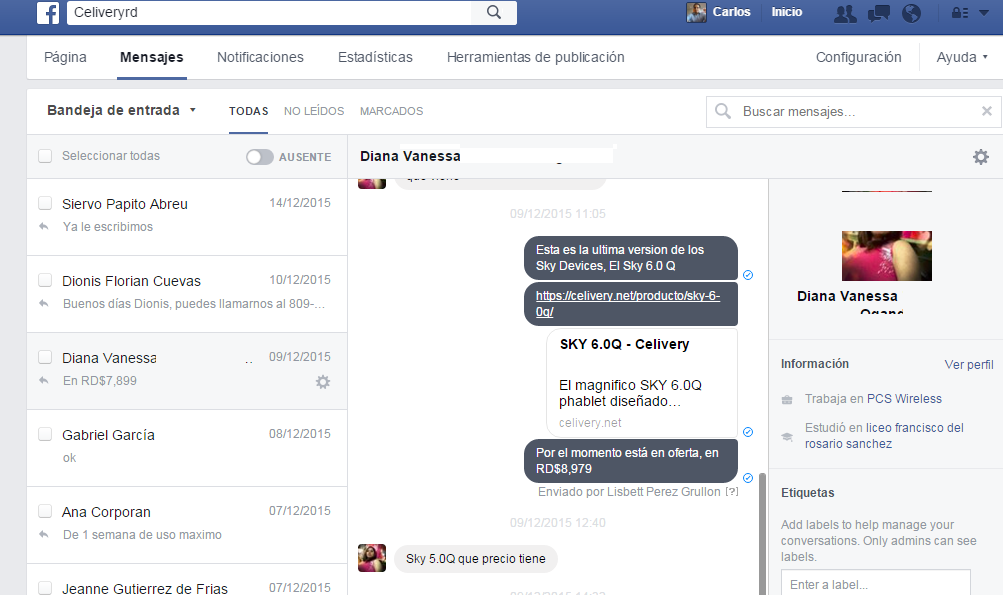
Task: Click Ver perfil link
Action: click(968, 365)
